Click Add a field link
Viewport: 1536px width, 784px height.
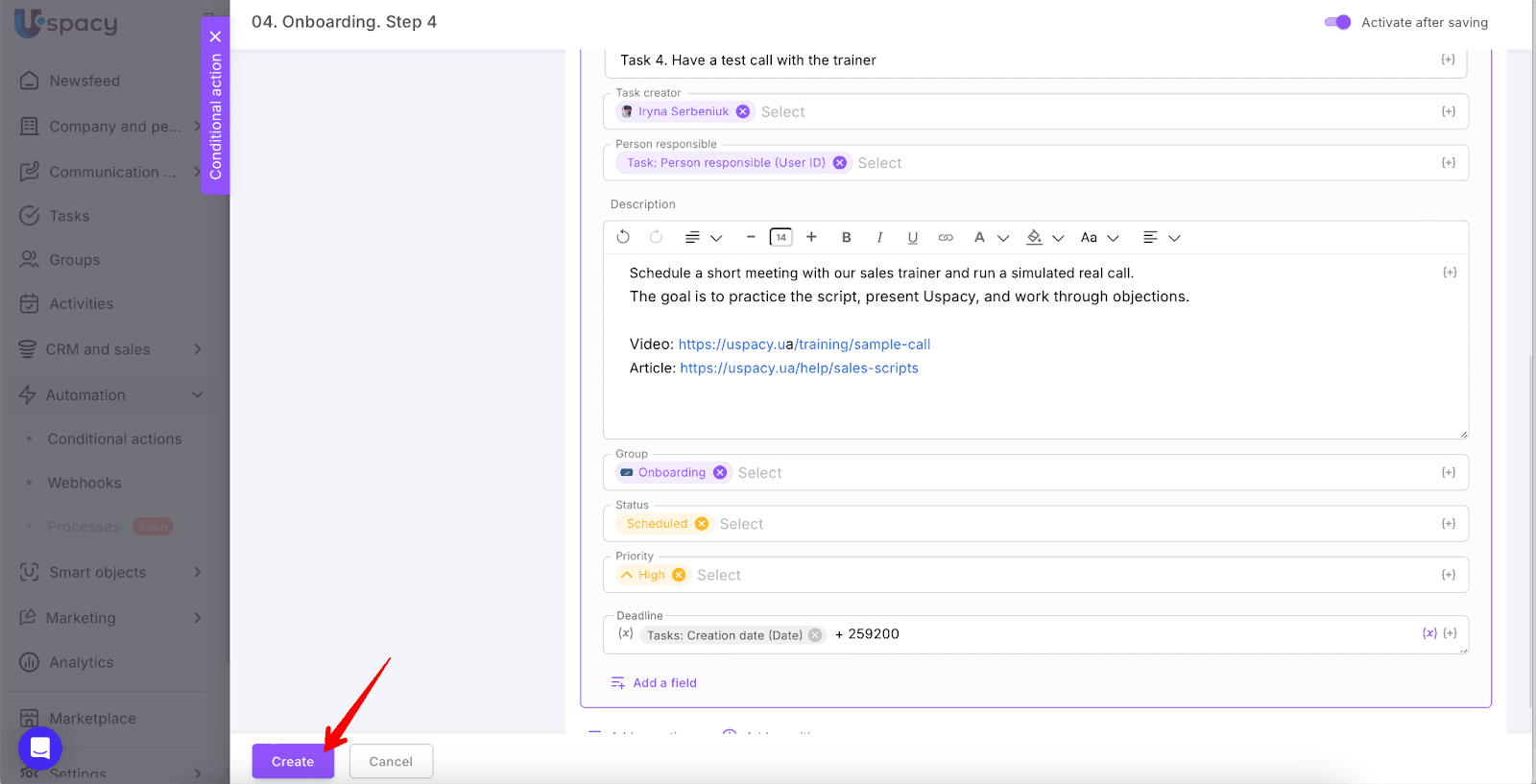664,682
